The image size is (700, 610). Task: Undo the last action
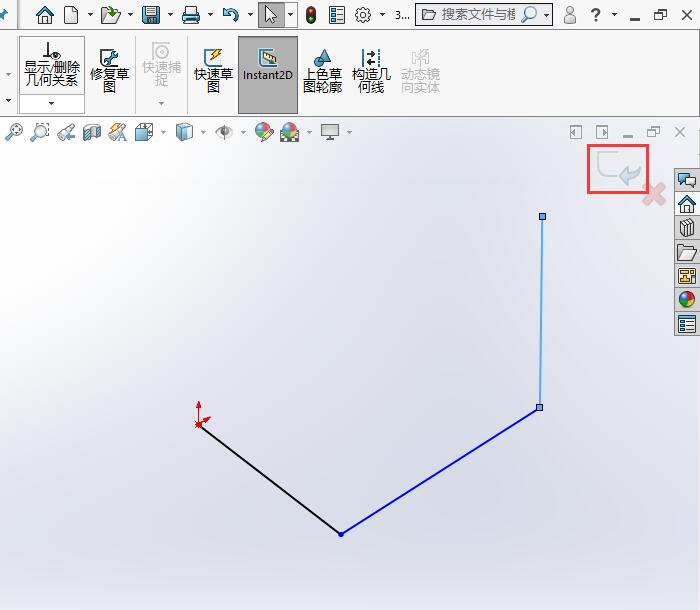[x=231, y=15]
